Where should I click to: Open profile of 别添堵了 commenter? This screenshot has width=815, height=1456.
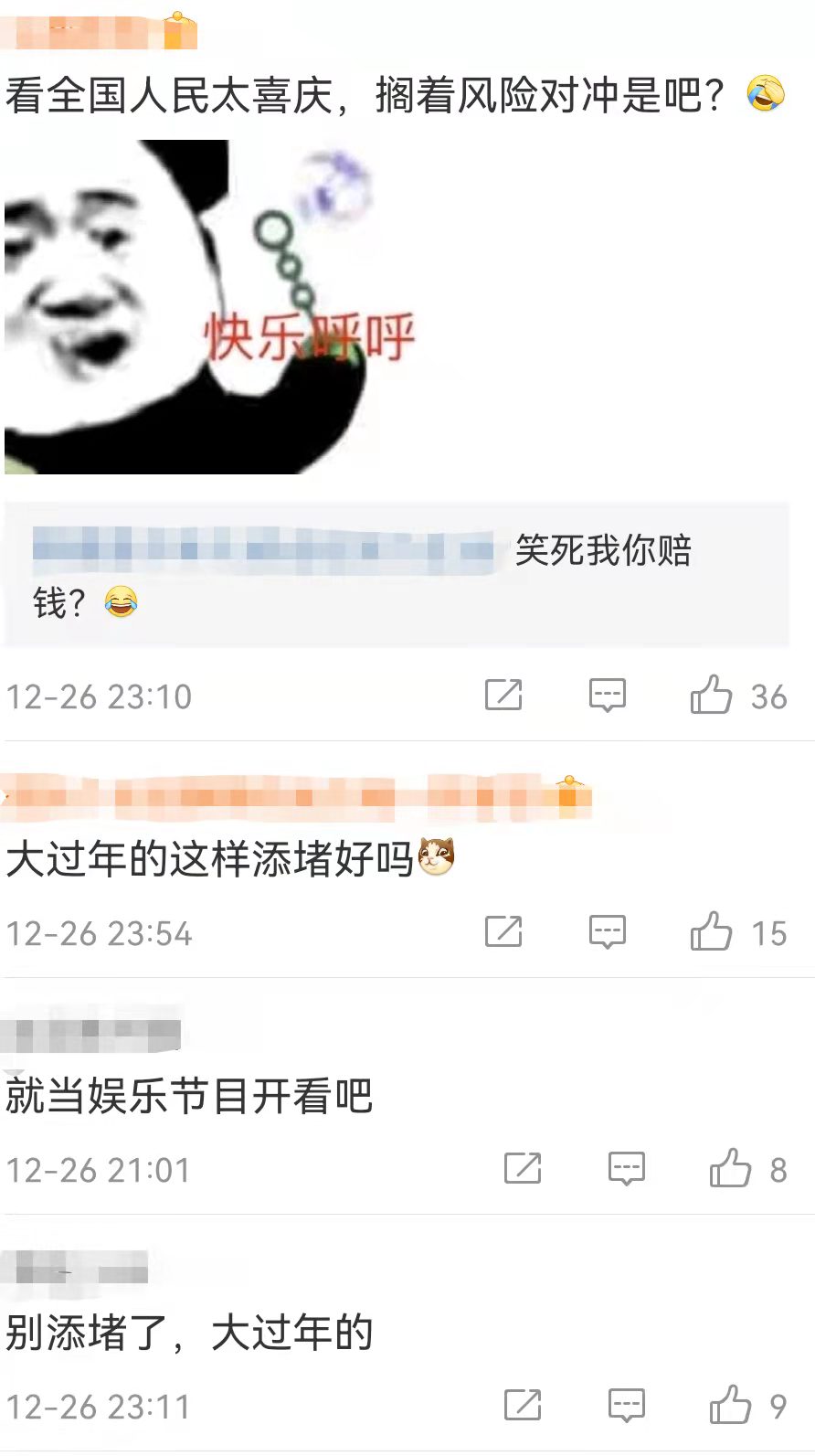75,1270
